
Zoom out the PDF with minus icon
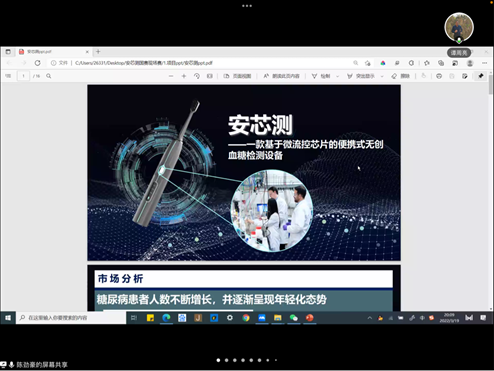pyautogui.click(x=171, y=76)
